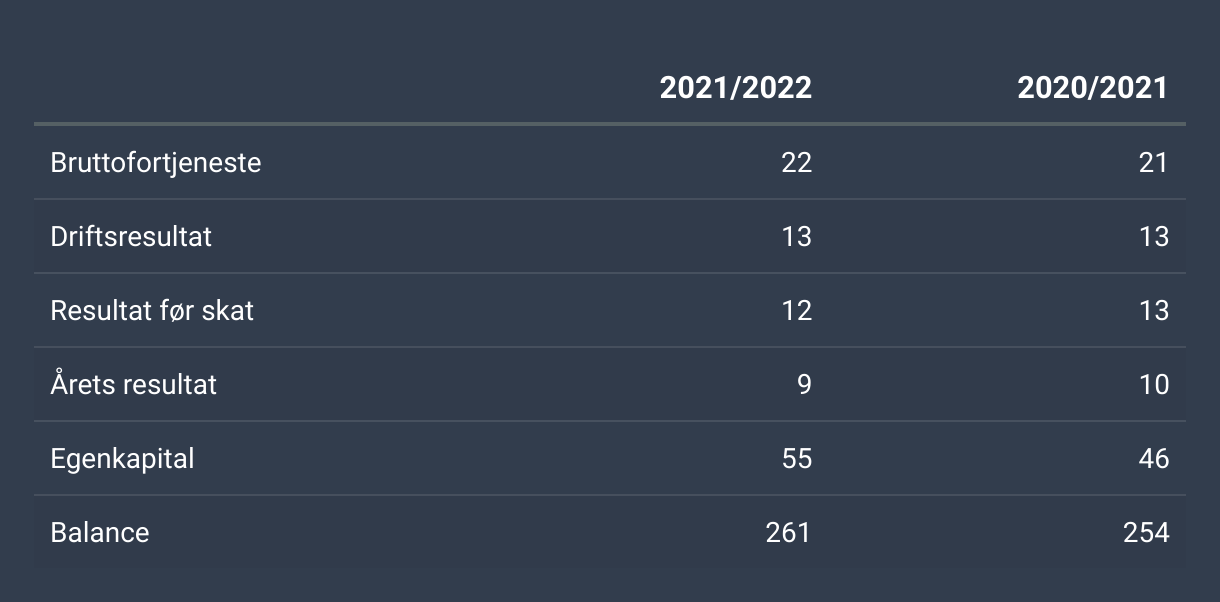Click the Årets resultat row label
The height and width of the screenshot is (602, 1220).
pos(134,384)
